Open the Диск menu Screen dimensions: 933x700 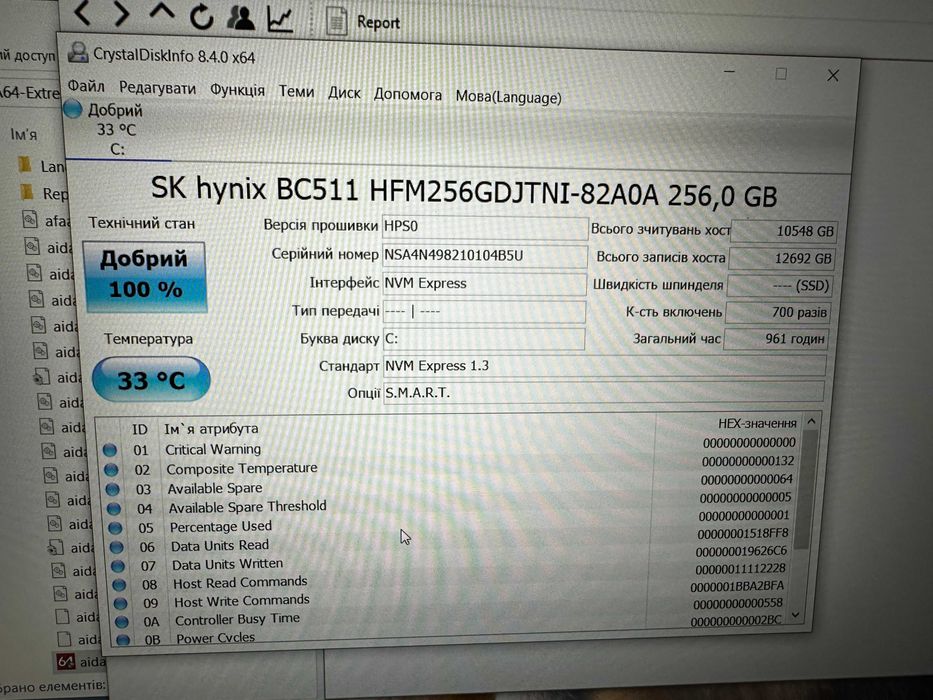coord(345,93)
